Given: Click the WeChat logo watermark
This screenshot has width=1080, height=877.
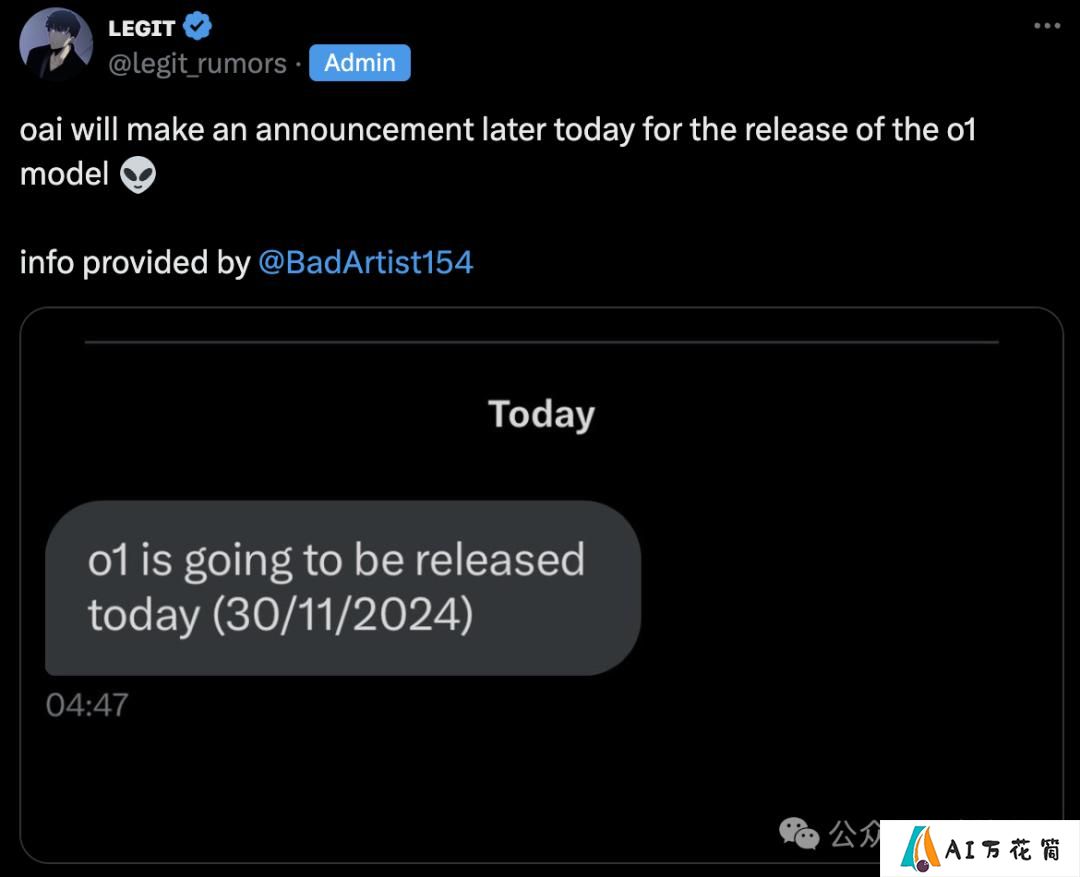Looking at the screenshot, I should click(799, 833).
